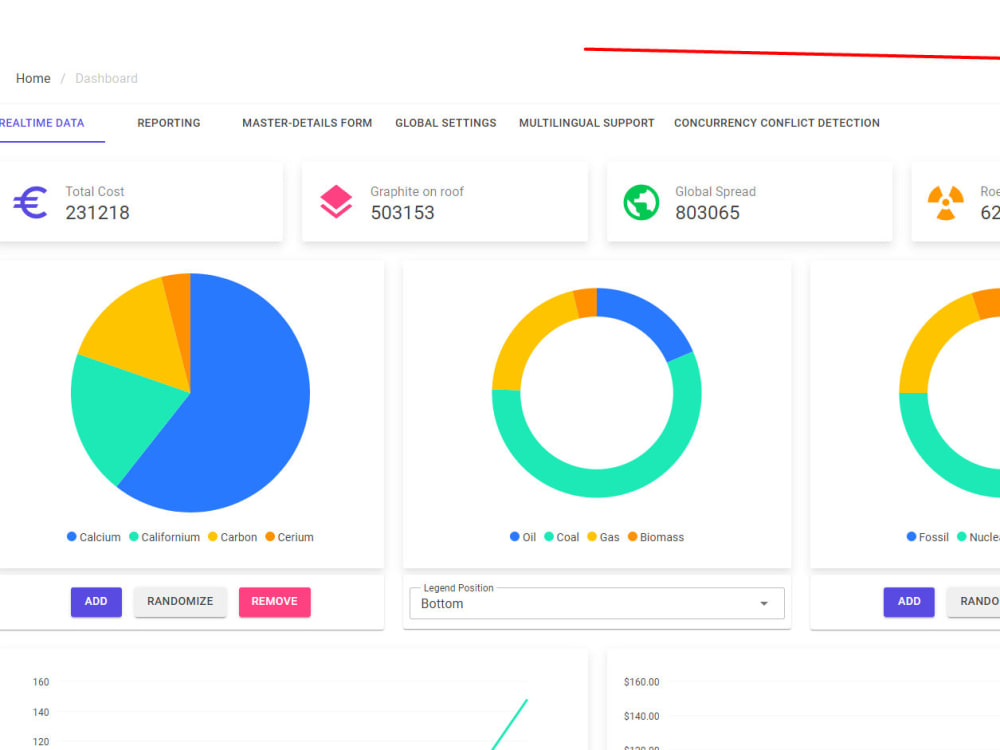The height and width of the screenshot is (750, 1000).
Task: Click the Graphite on roof value 503153
Action: pos(402,212)
